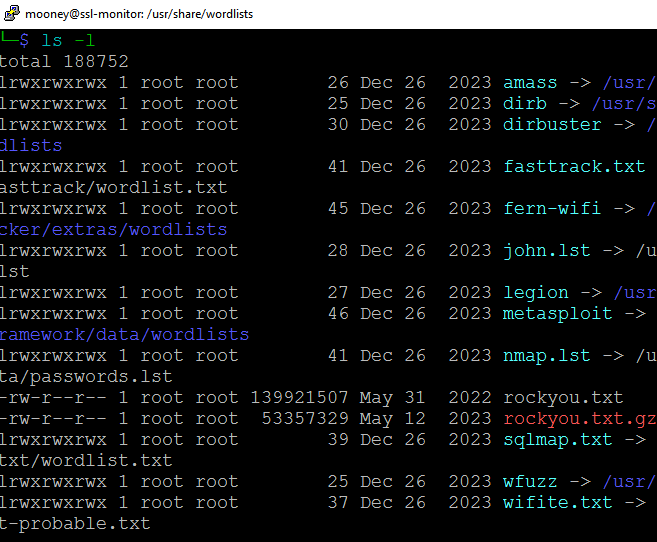
Task: Click the 'May 31' date on rockyou.txt row
Action: click(393, 397)
